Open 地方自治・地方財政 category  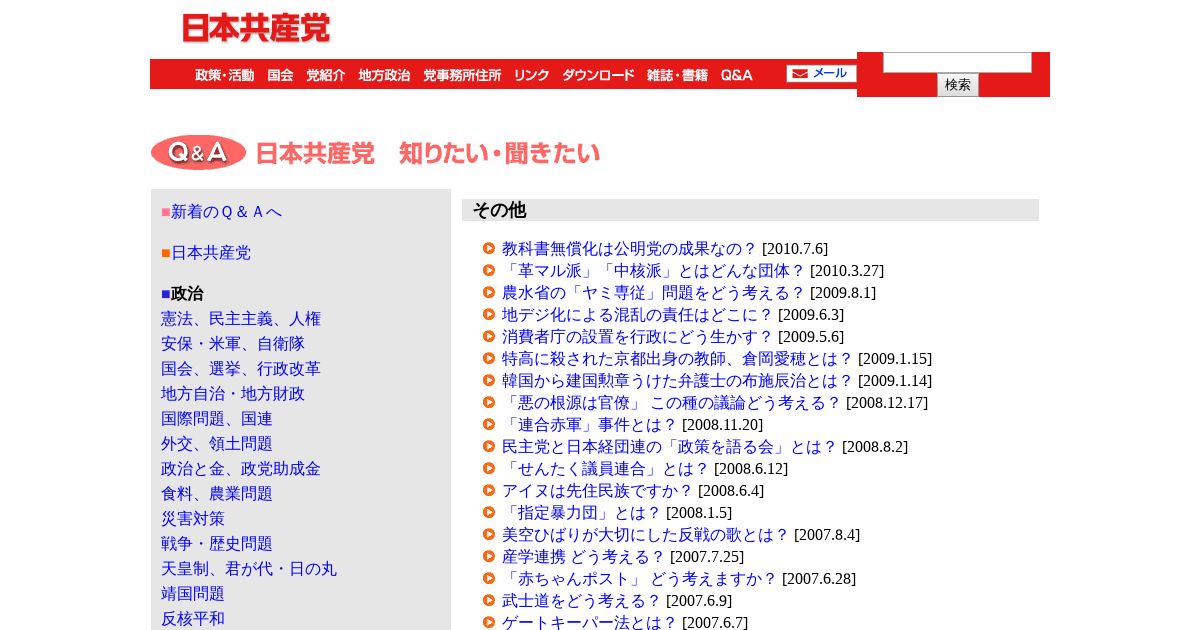(233, 394)
